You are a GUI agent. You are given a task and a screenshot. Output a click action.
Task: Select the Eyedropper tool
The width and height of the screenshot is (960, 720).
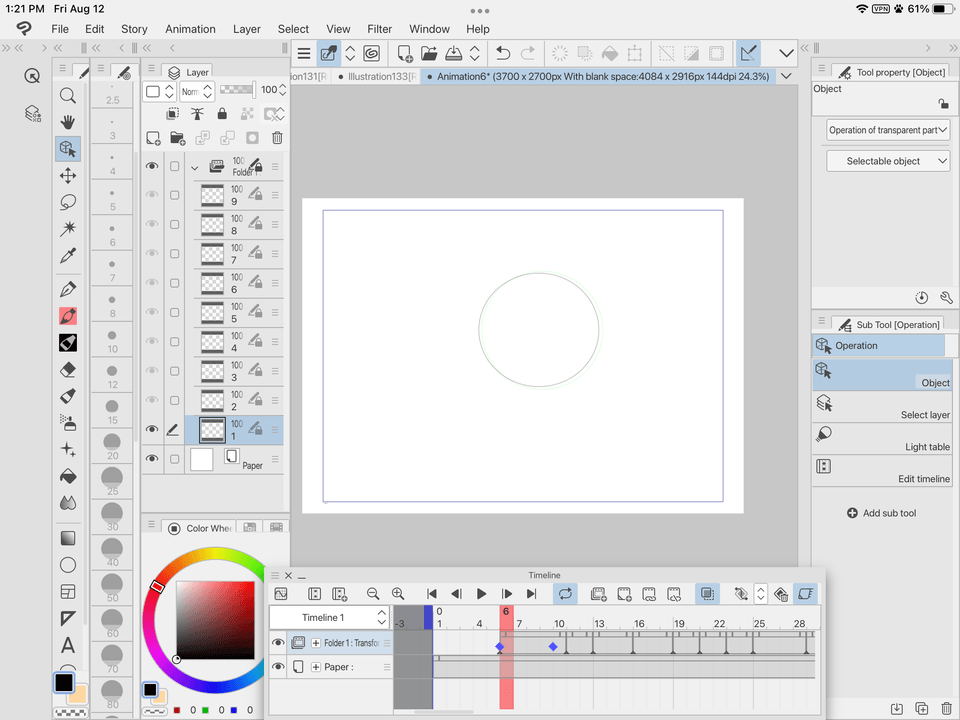(68, 256)
